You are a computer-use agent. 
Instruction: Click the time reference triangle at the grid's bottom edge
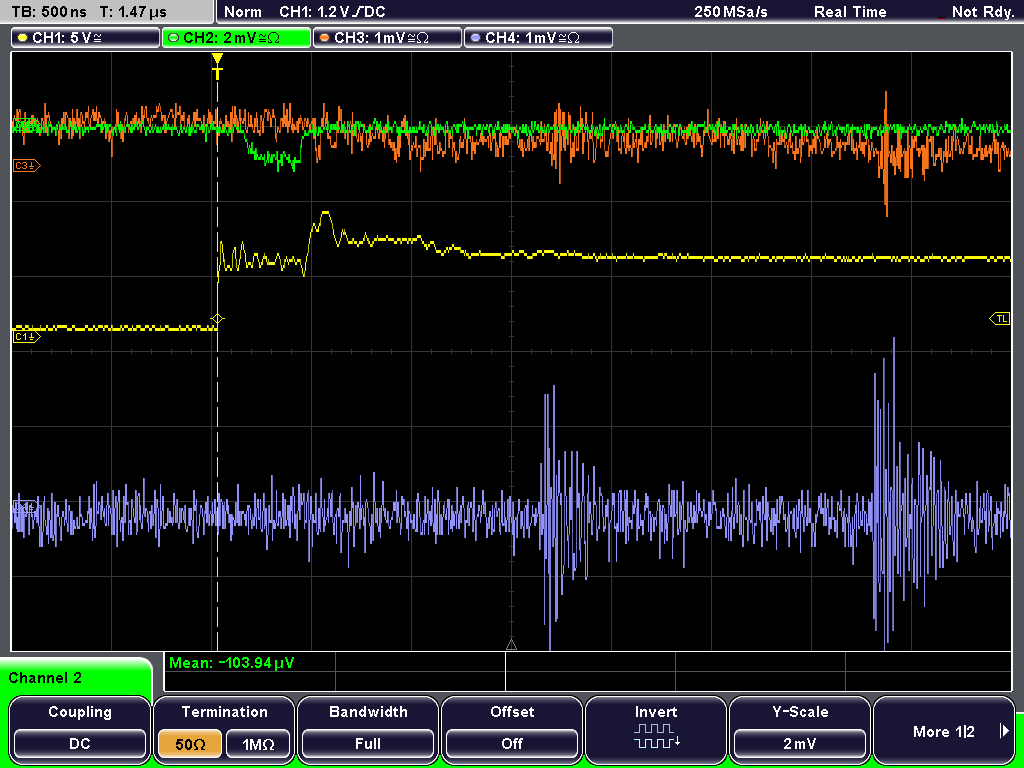pyautogui.click(x=511, y=645)
